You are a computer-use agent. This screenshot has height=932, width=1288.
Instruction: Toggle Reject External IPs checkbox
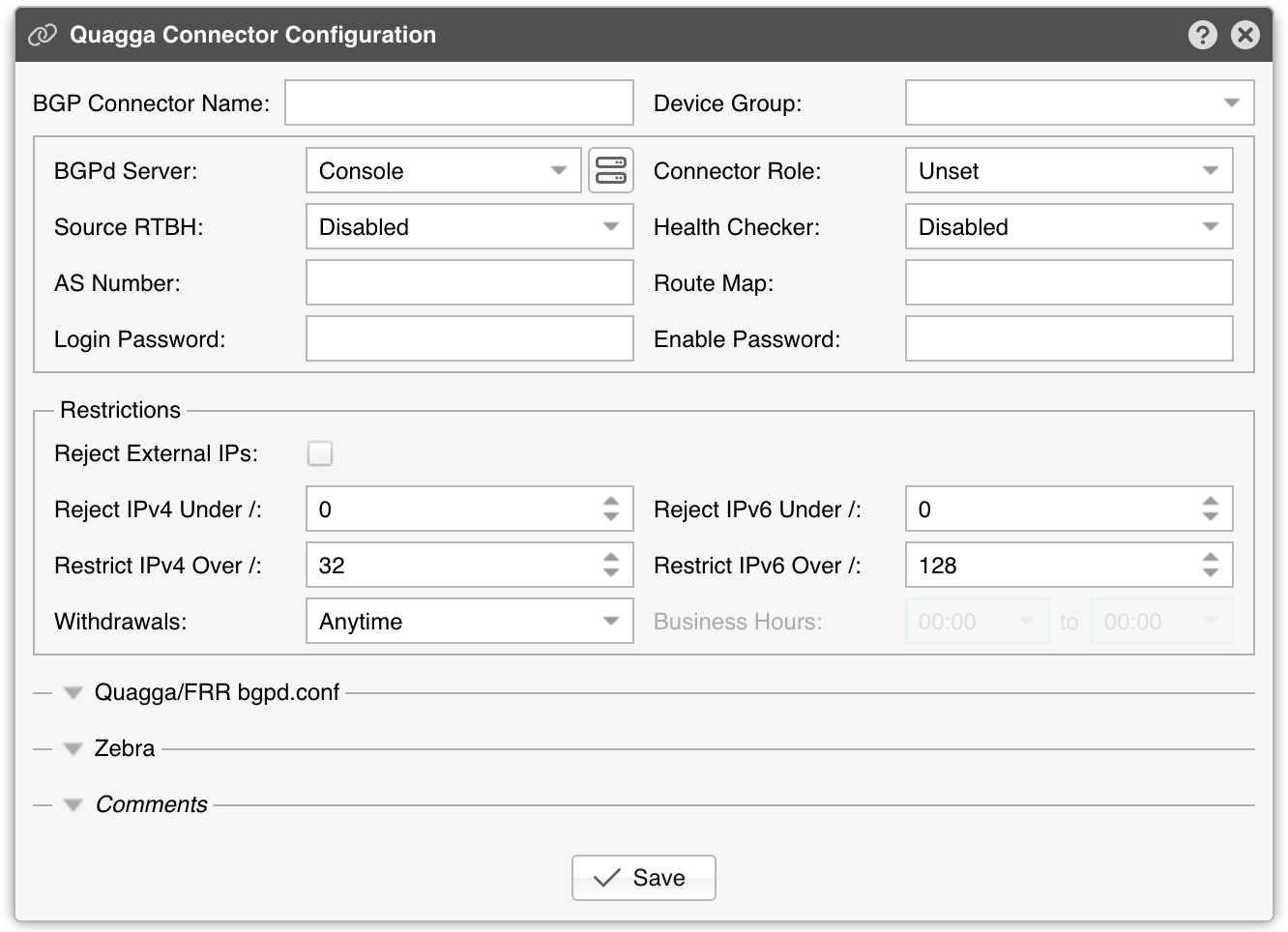point(320,453)
